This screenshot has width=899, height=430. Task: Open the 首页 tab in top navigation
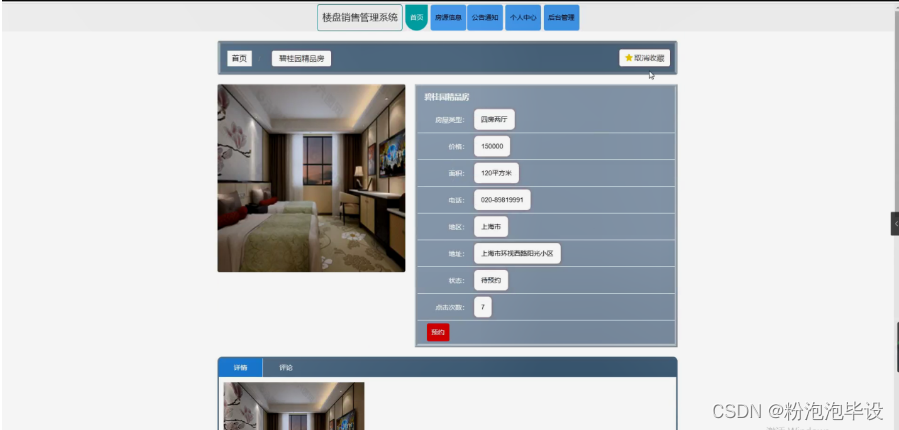click(416, 18)
